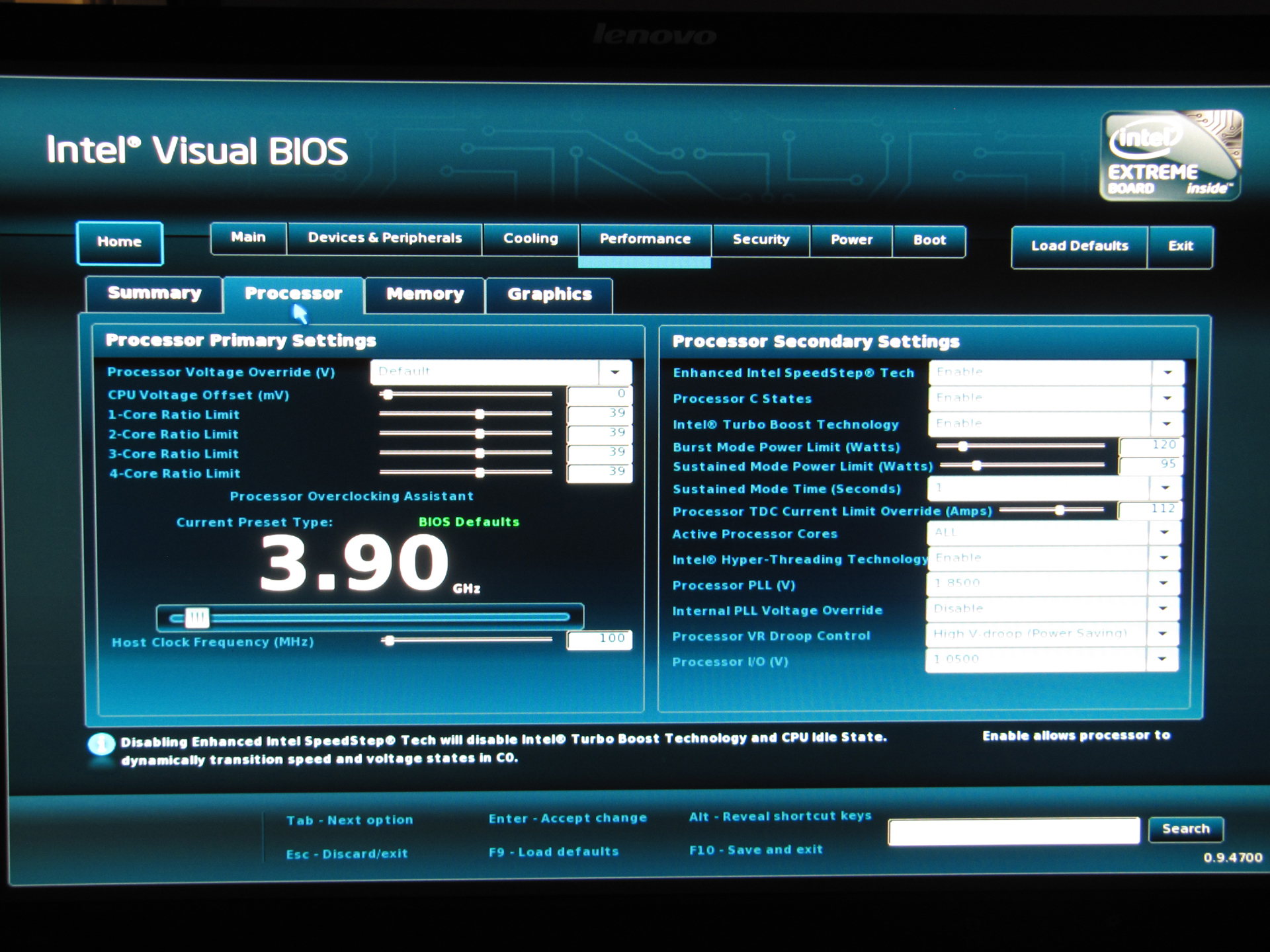Click the 2-Core Ratio Limit value box

pyautogui.click(x=599, y=433)
